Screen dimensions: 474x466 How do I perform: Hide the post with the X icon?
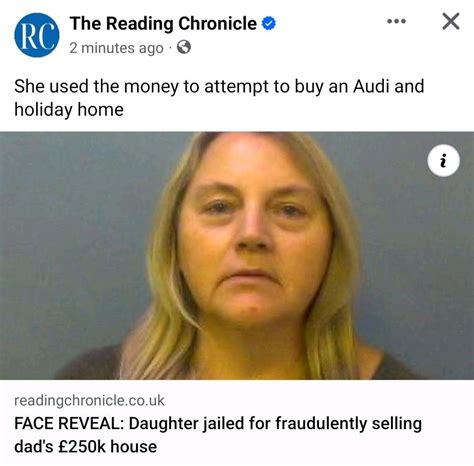click(x=451, y=21)
